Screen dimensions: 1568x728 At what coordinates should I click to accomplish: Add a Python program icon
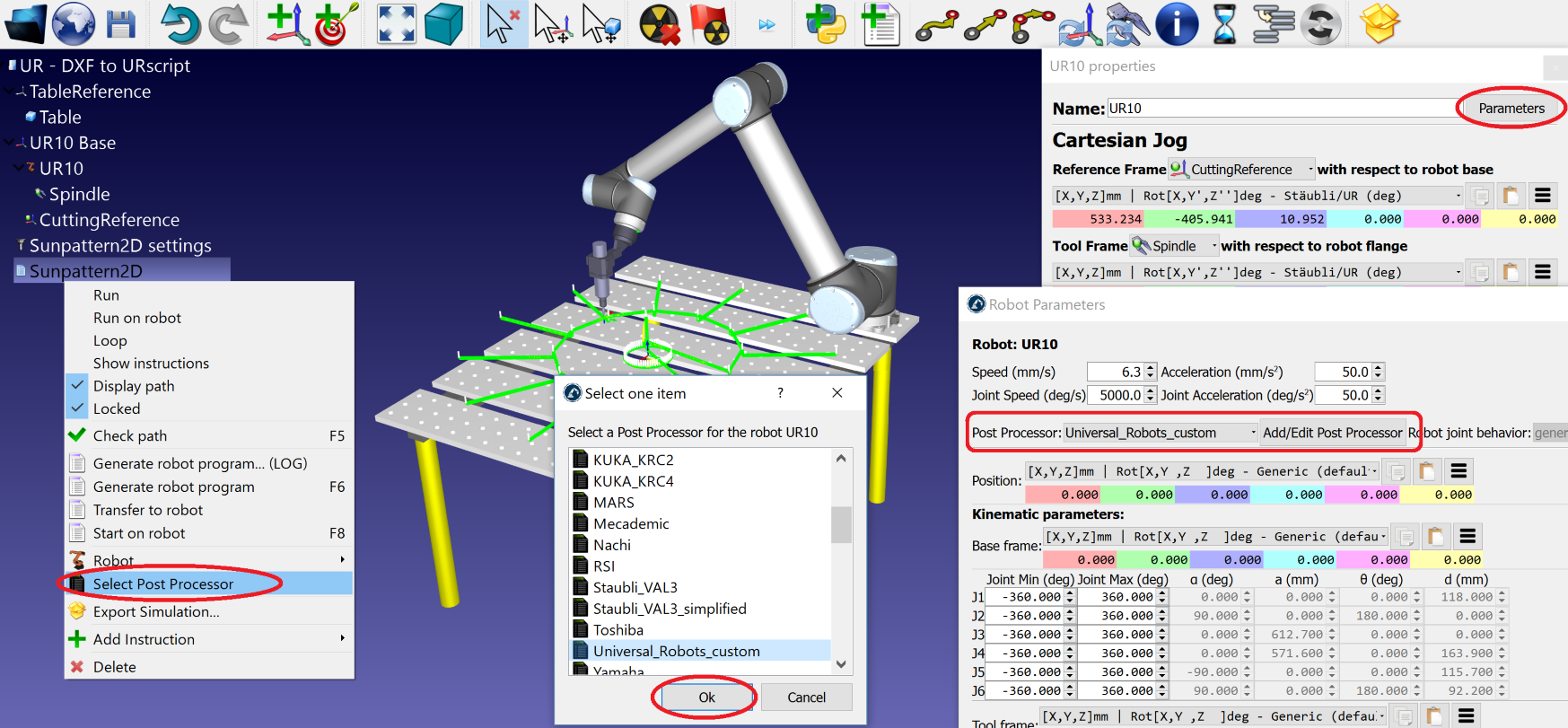tap(826, 24)
